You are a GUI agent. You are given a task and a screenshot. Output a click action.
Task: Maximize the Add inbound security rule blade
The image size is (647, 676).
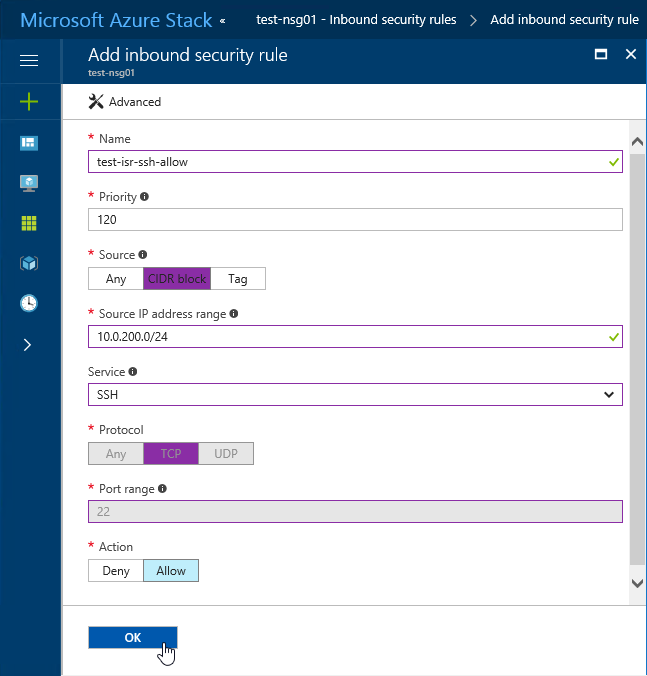[x=601, y=54]
